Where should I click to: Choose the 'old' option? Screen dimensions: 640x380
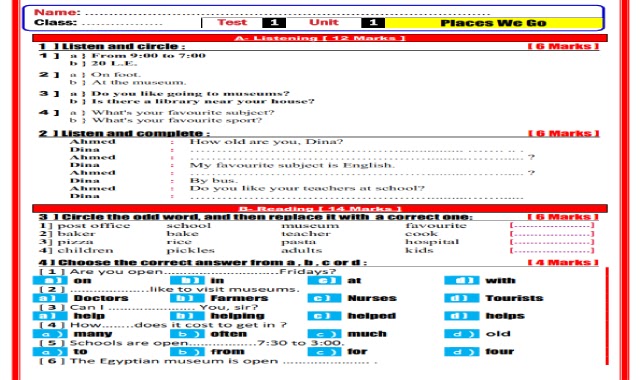(x=498, y=334)
